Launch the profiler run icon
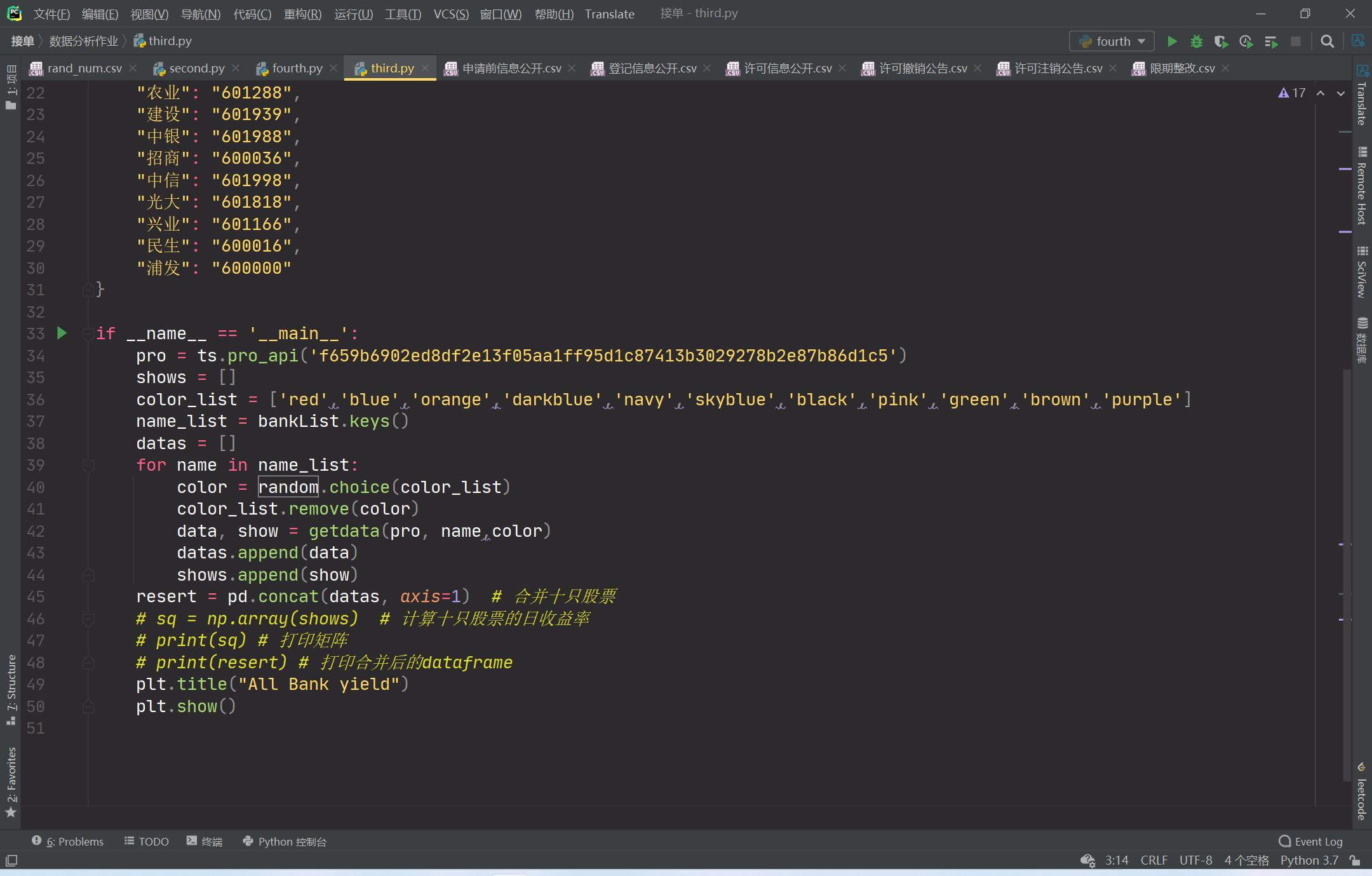This screenshot has height=876, width=1372. (1246, 41)
